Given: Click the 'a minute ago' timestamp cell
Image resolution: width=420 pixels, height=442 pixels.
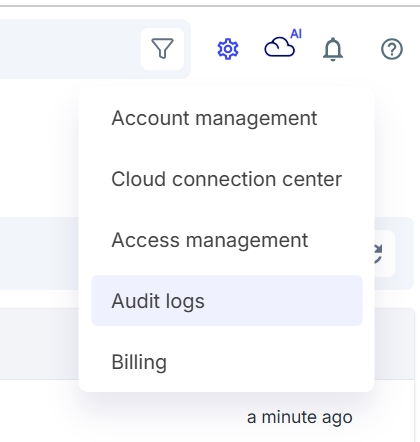Looking at the screenshot, I should 299,417.
